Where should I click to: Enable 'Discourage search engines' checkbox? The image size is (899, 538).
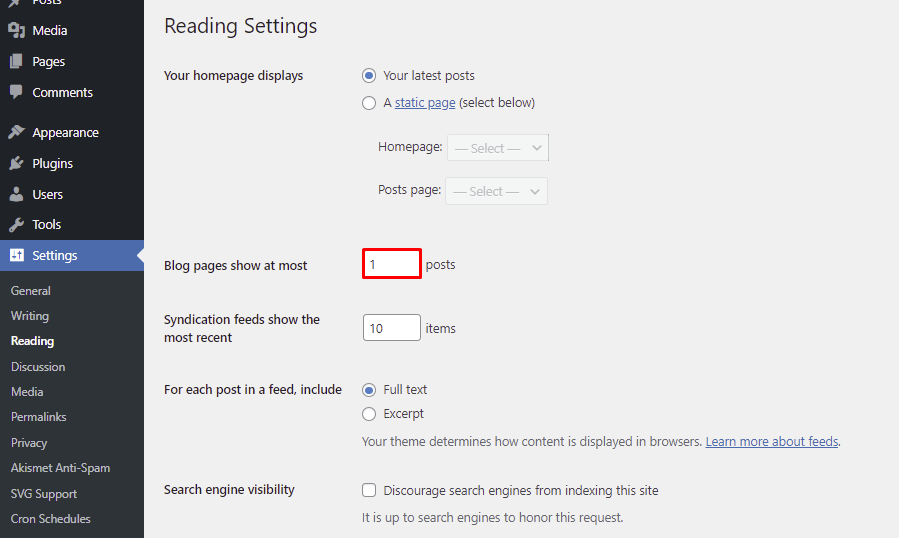pyautogui.click(x=369, y=490)
